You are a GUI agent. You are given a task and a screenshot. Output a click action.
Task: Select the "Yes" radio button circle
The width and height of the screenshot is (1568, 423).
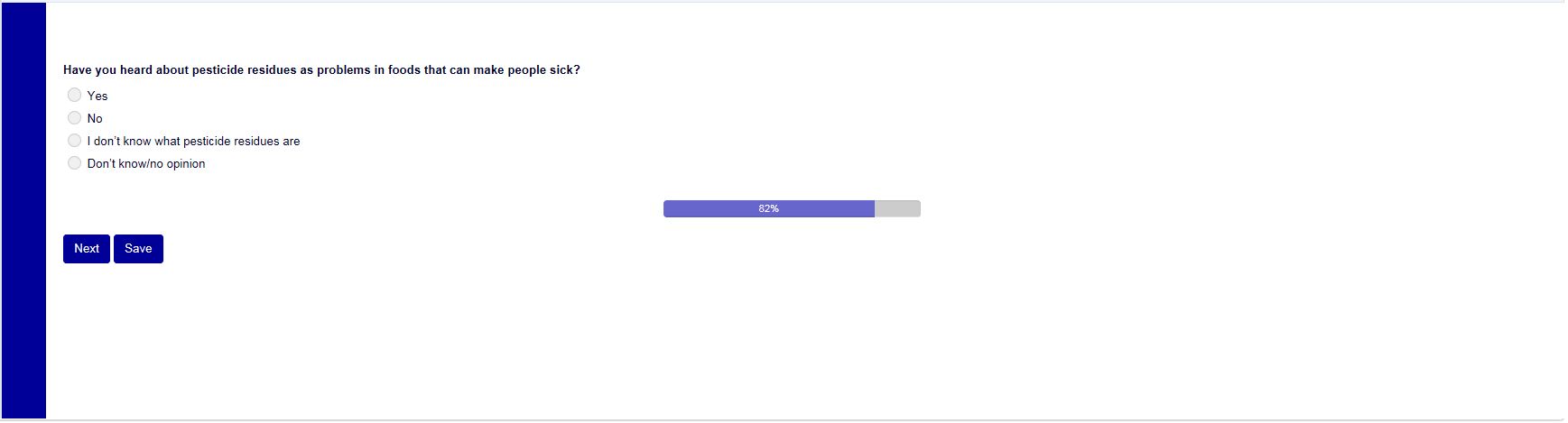pos(75,95)
